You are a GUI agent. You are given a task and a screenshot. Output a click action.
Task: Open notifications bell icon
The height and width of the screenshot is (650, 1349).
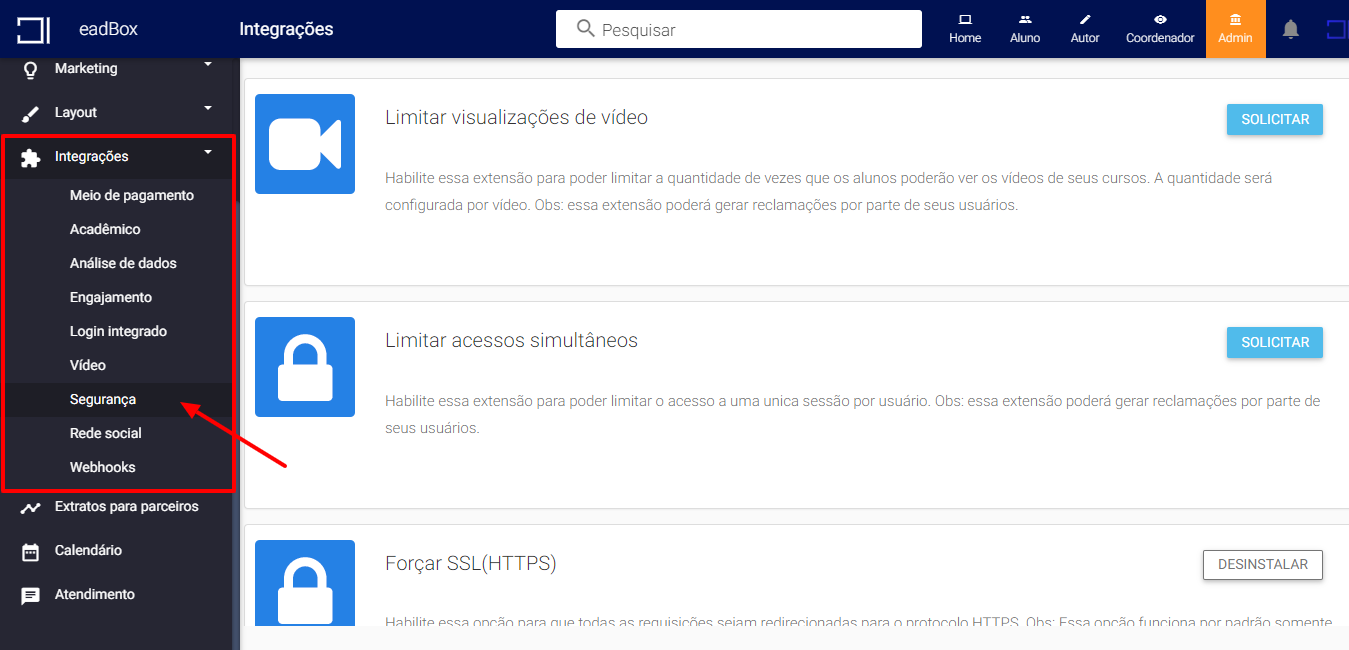click(1291, 29)
